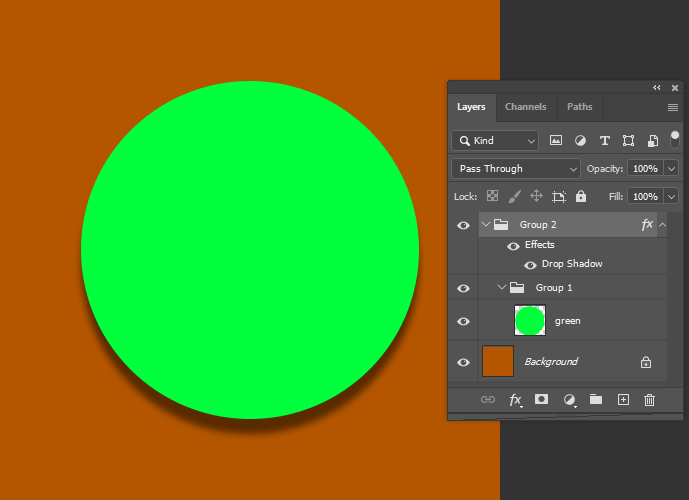Click the Background layer lock icon
689x500 pixels.
click(x=646, y=362)
